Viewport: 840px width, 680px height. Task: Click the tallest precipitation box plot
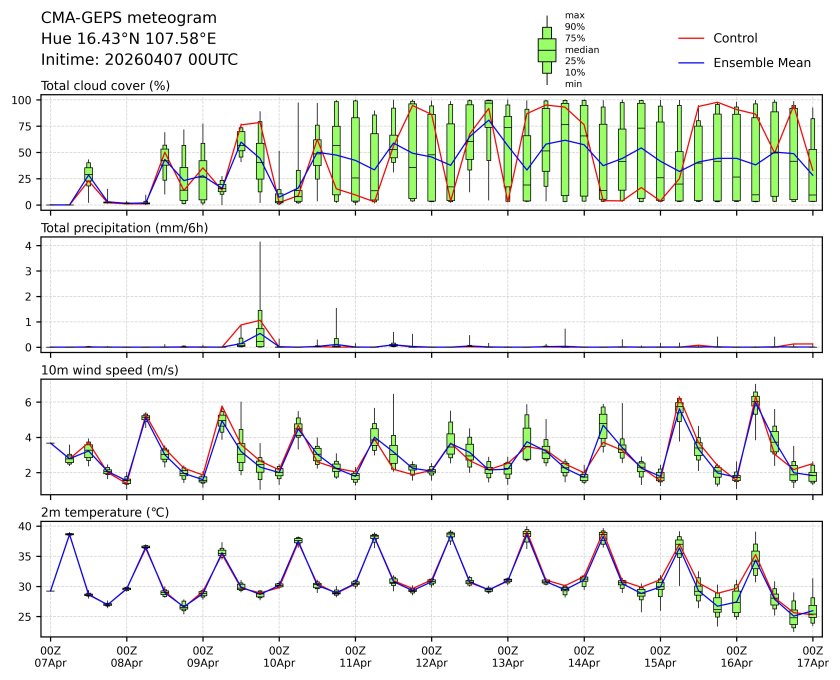click(x=260, y=328)
